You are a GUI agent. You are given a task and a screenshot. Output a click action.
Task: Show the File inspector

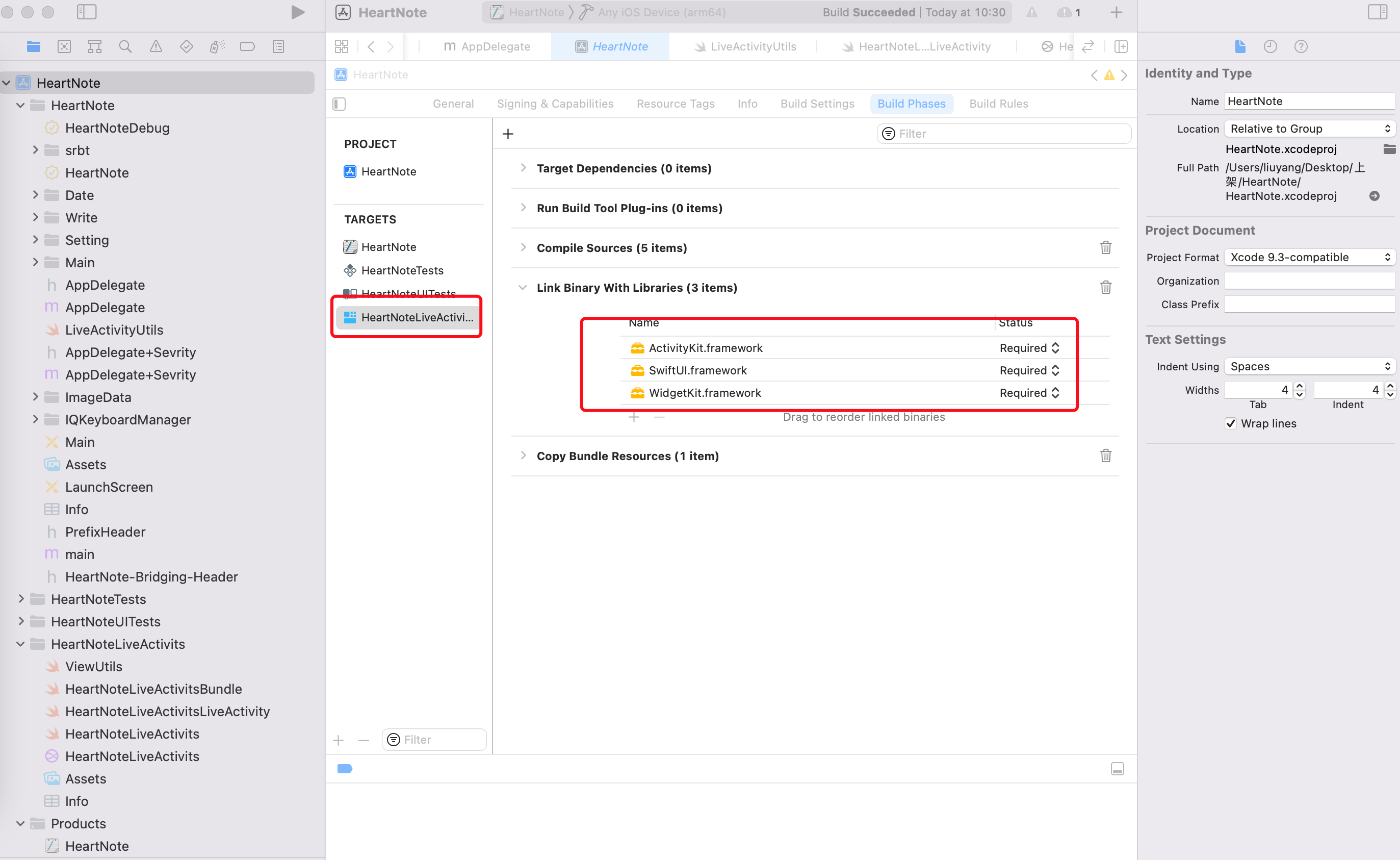click(1240, 46)
